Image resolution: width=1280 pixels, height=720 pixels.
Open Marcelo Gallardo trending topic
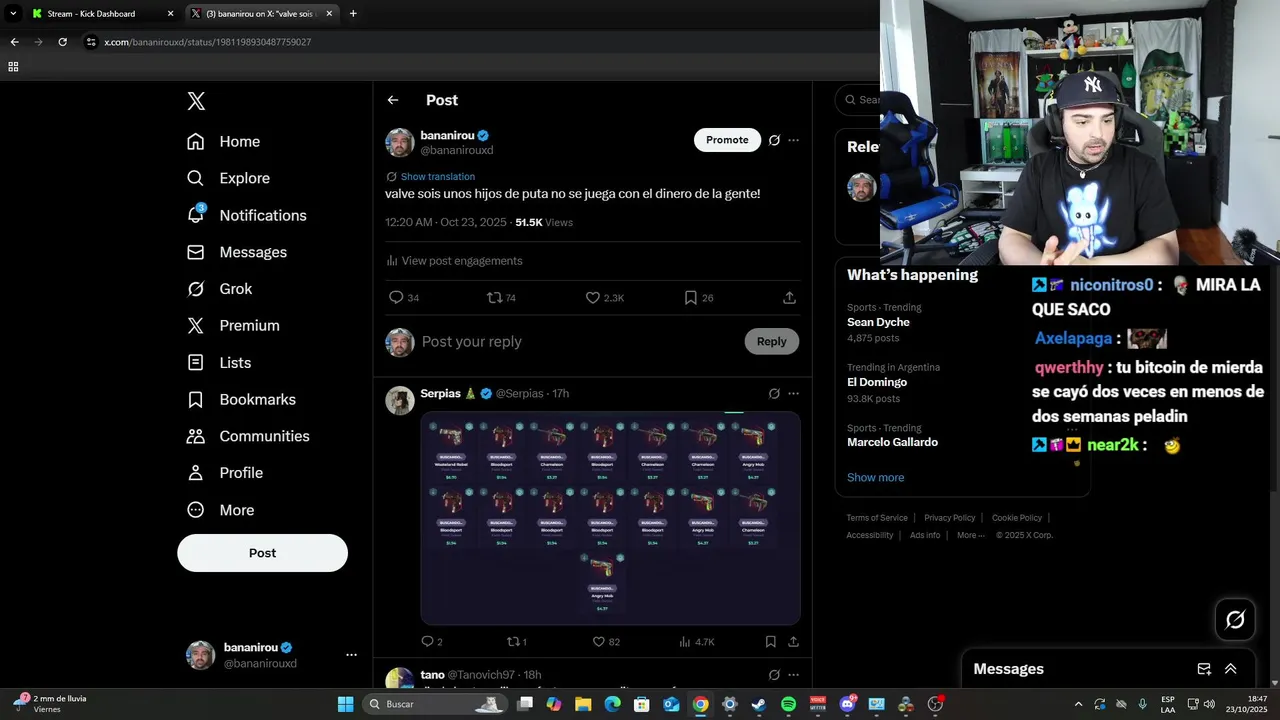892,442
